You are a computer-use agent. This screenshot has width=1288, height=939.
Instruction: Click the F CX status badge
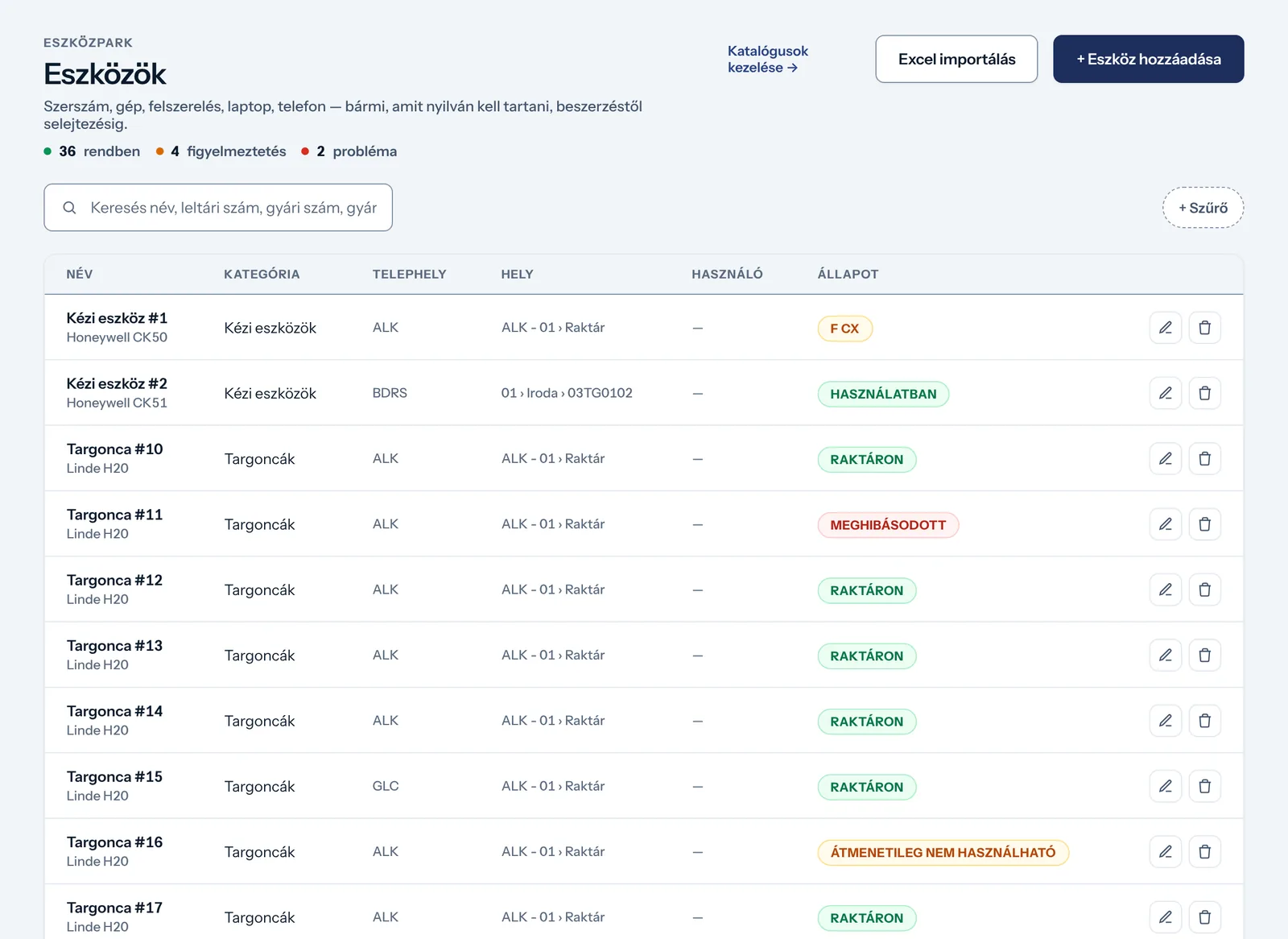point(844,329)
